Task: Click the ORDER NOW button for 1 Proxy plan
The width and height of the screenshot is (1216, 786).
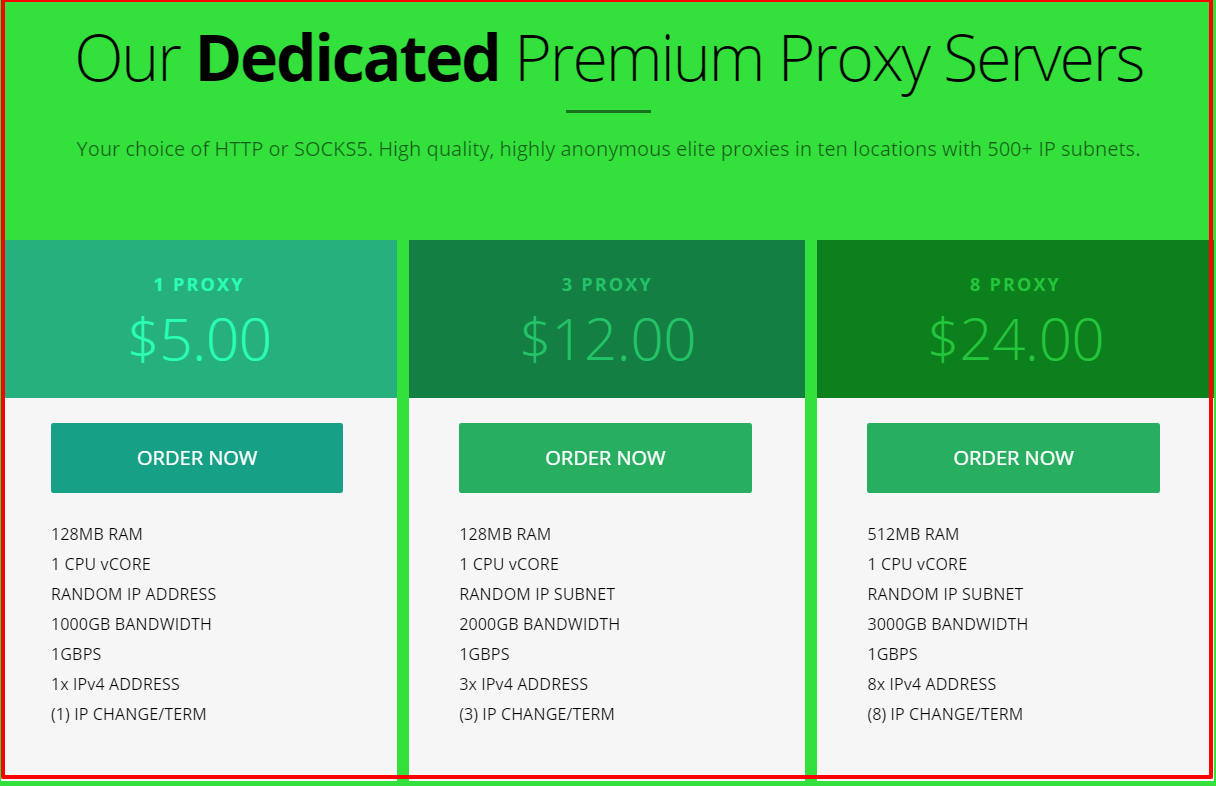Action: pos(197,458)
